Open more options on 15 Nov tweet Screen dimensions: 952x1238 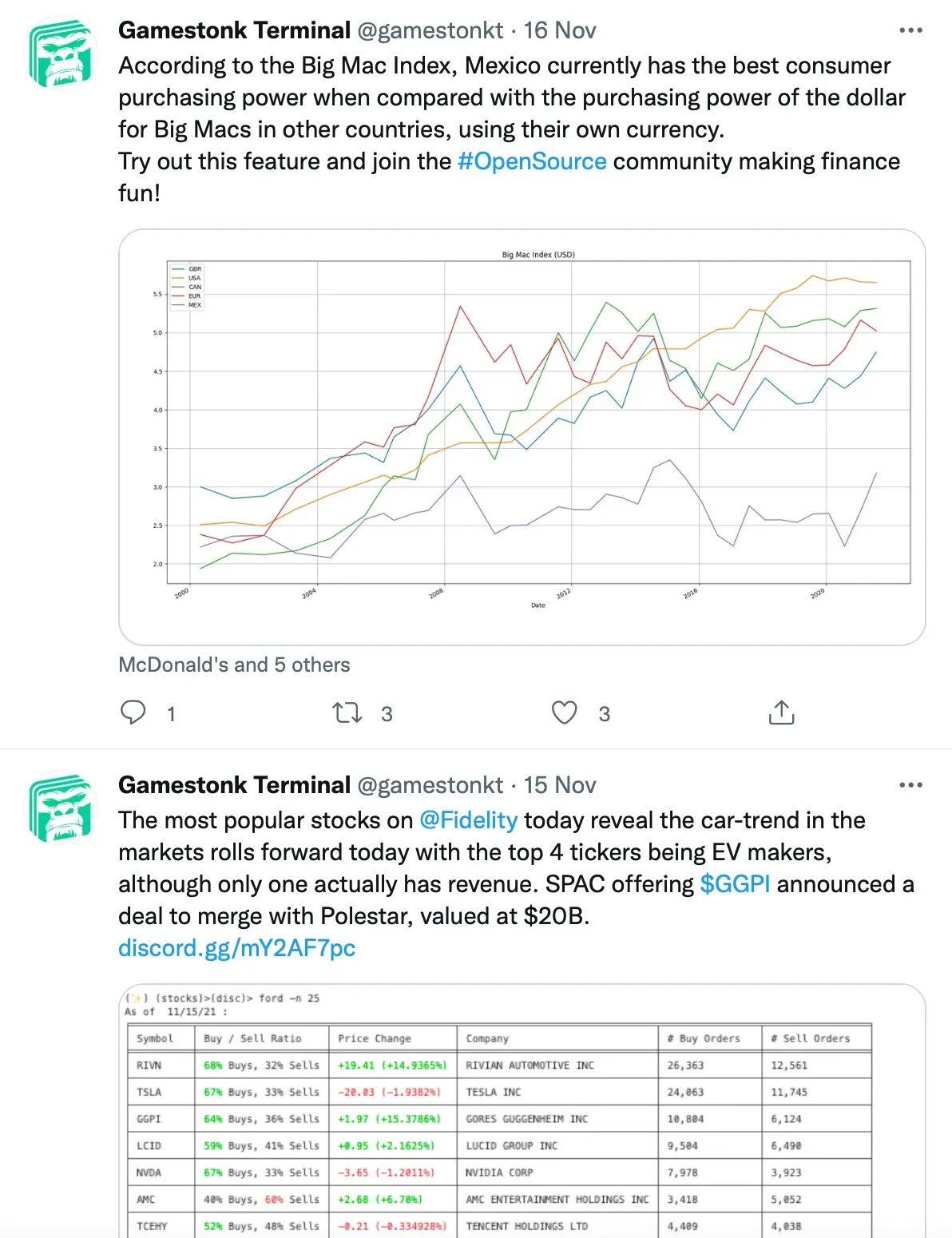pyautogui.click(x=910, y=785)
